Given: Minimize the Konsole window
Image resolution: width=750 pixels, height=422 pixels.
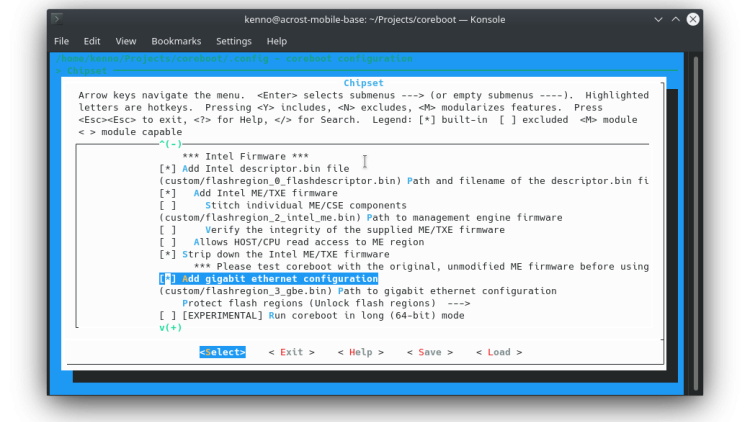Looking at the screenshot, I should pyautogui.click(x=654, y=18).
